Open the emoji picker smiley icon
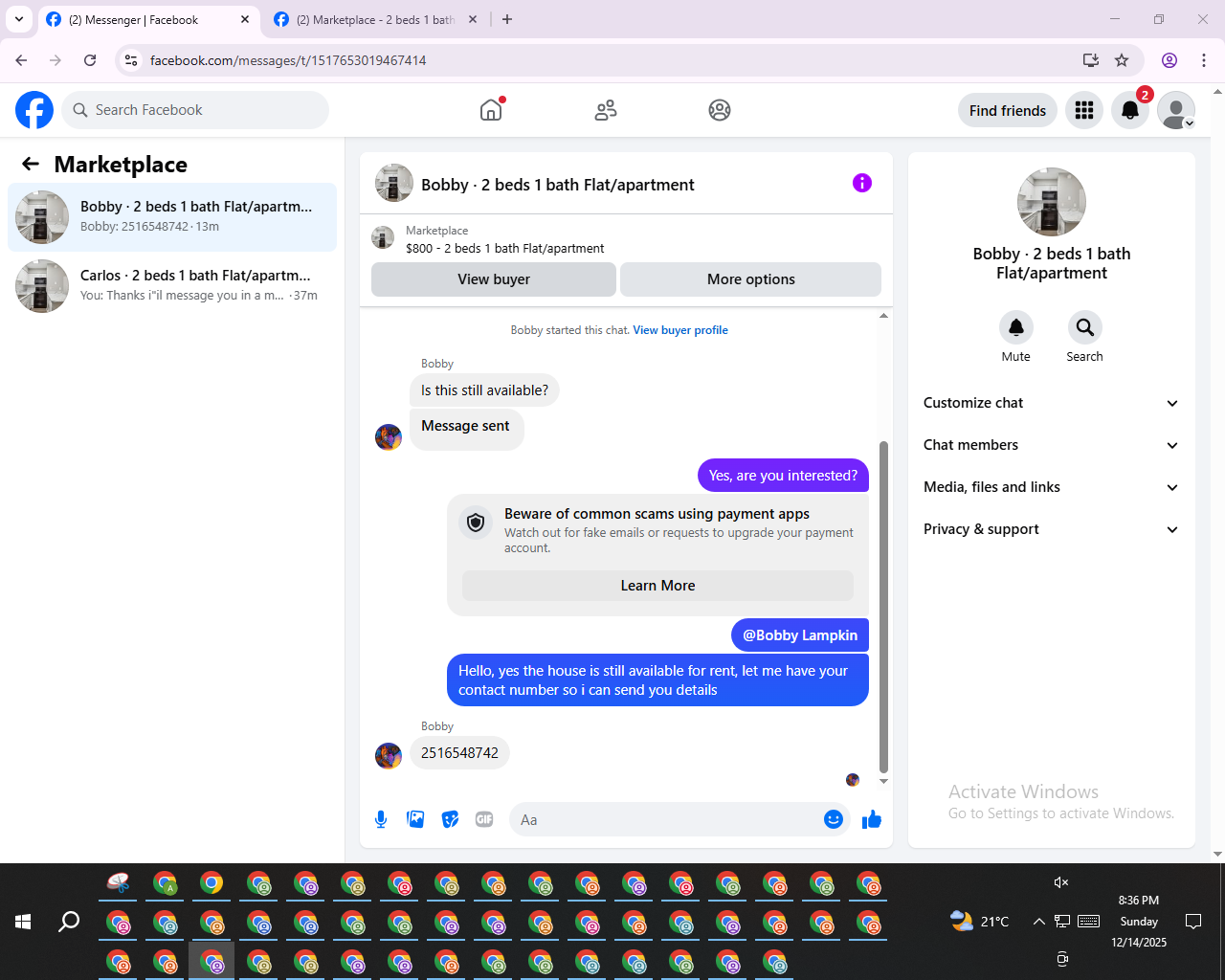The width and height of the screenshot is (1225, 980). click(834, 819)
